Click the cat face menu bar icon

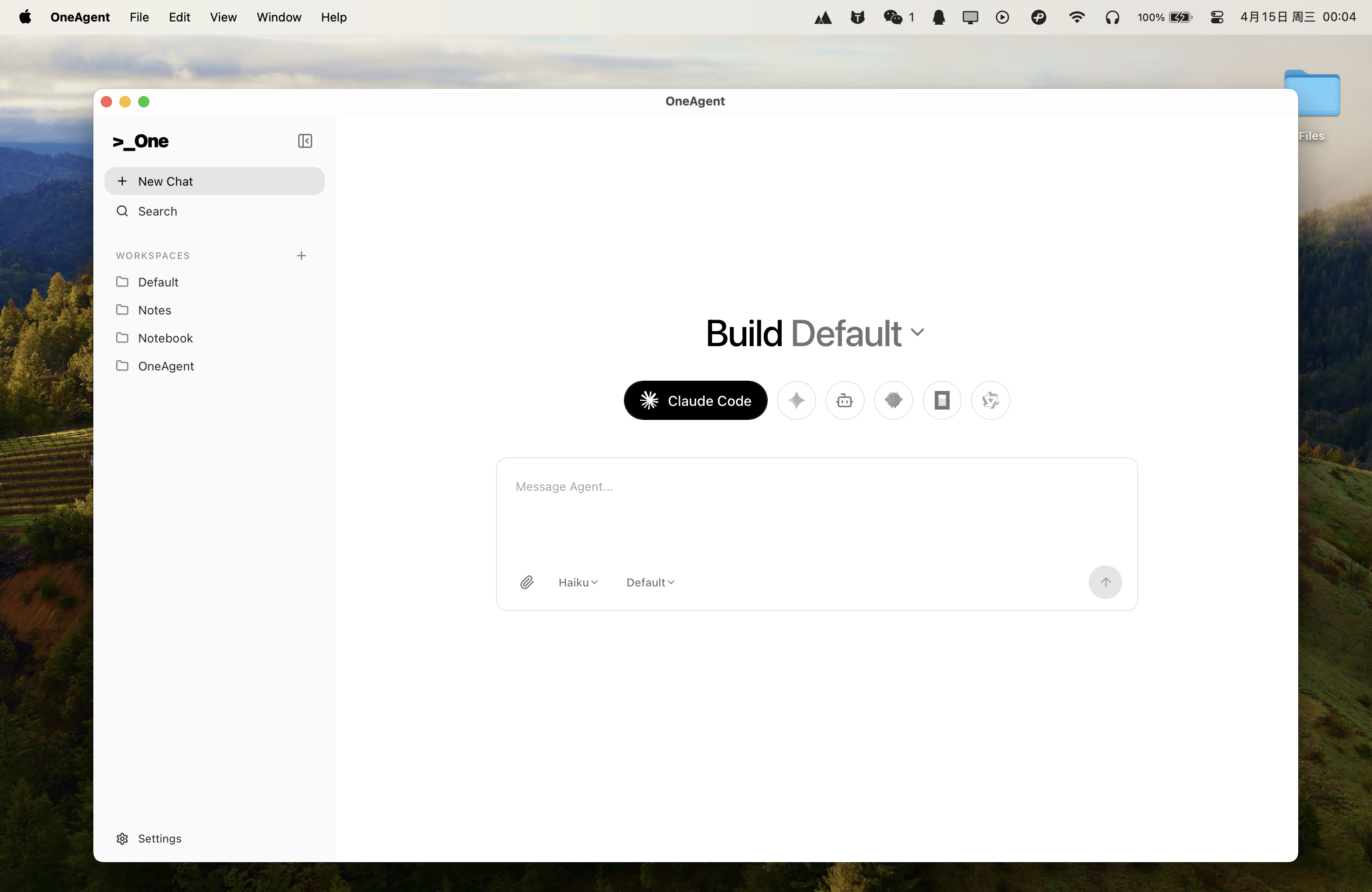tap(858, 17)
